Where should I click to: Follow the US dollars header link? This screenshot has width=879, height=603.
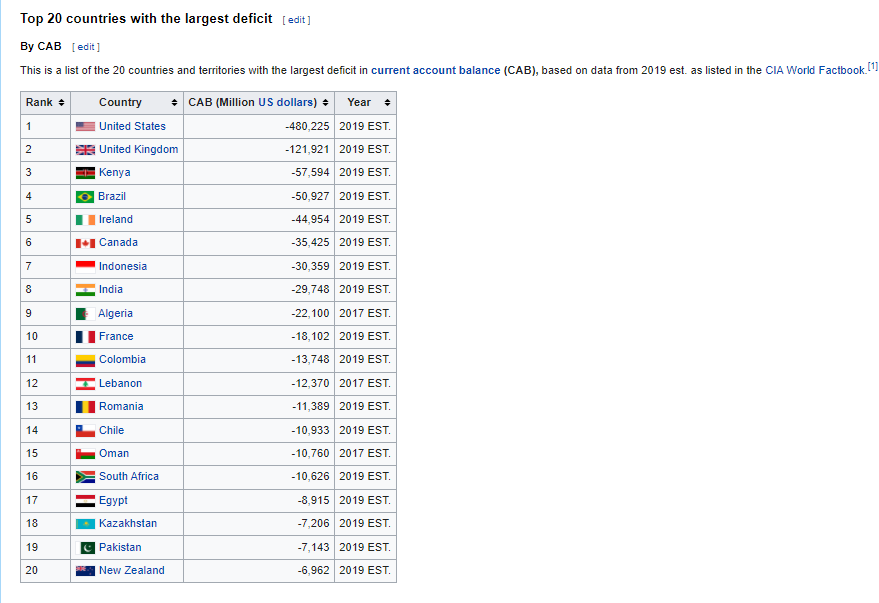(287, 102)
